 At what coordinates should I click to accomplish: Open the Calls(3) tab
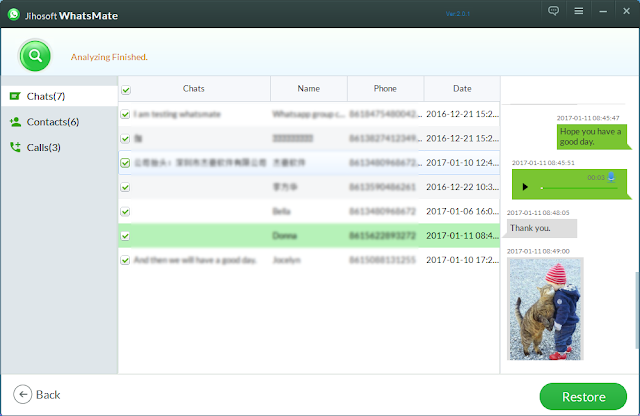click(x=60, y=147)
